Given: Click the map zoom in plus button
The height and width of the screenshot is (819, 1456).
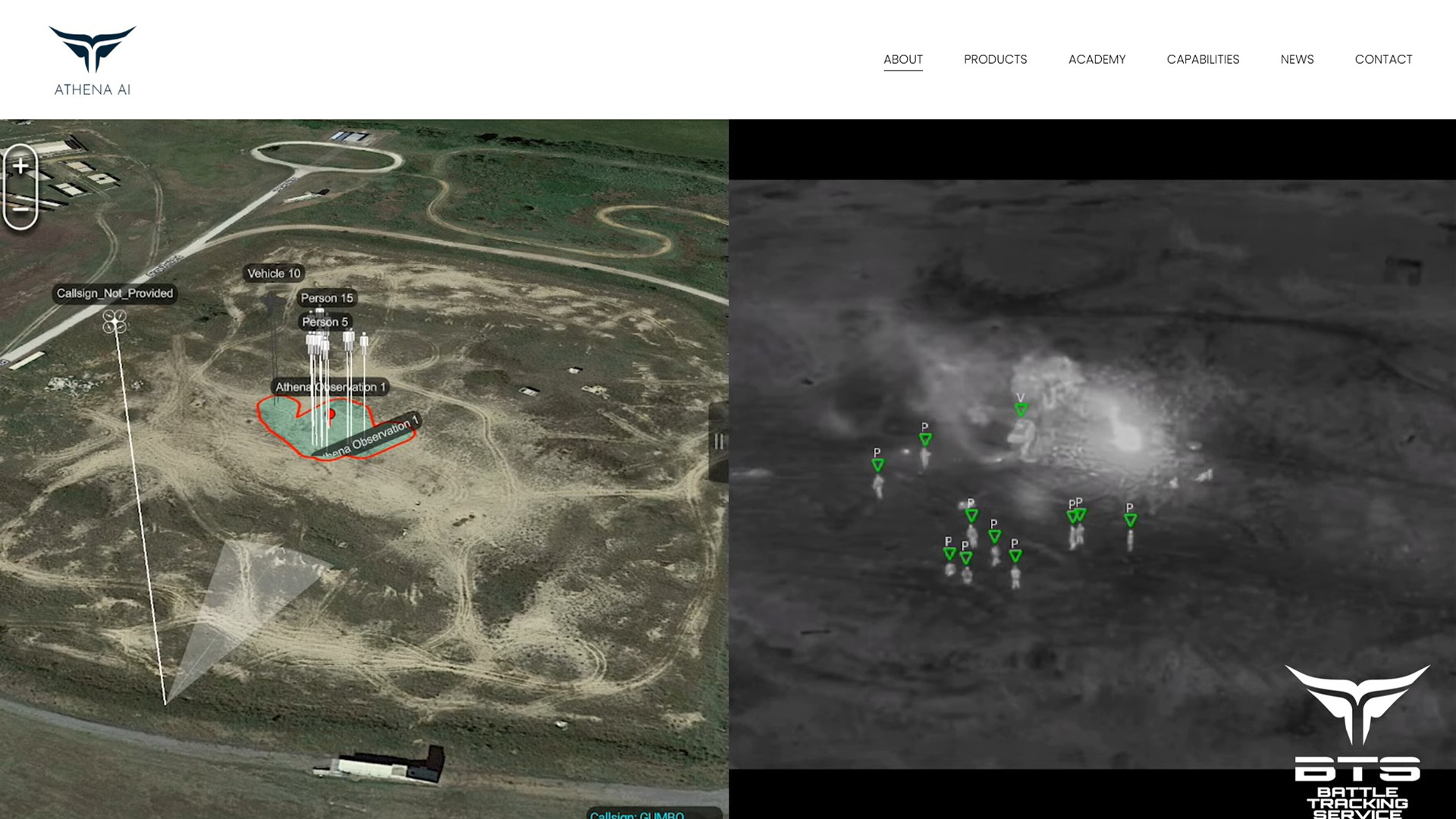Looking at the screenshot, I should [x=20, y=166].
